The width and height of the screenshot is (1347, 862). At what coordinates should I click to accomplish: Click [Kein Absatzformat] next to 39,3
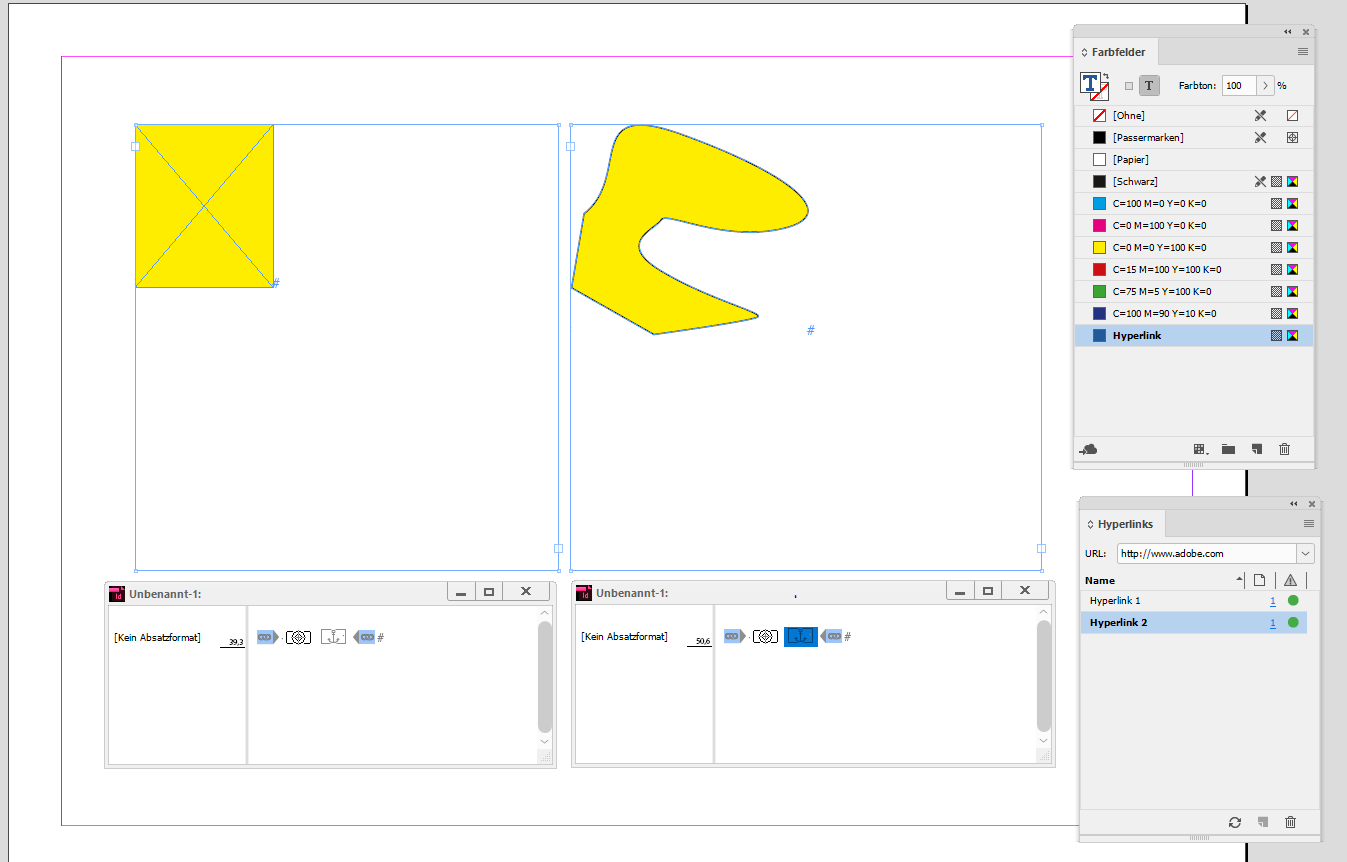157,637
